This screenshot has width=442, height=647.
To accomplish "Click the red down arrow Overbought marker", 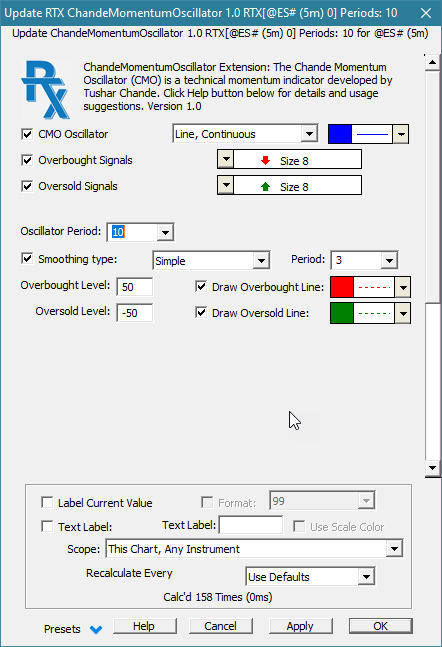I will 265,161.
